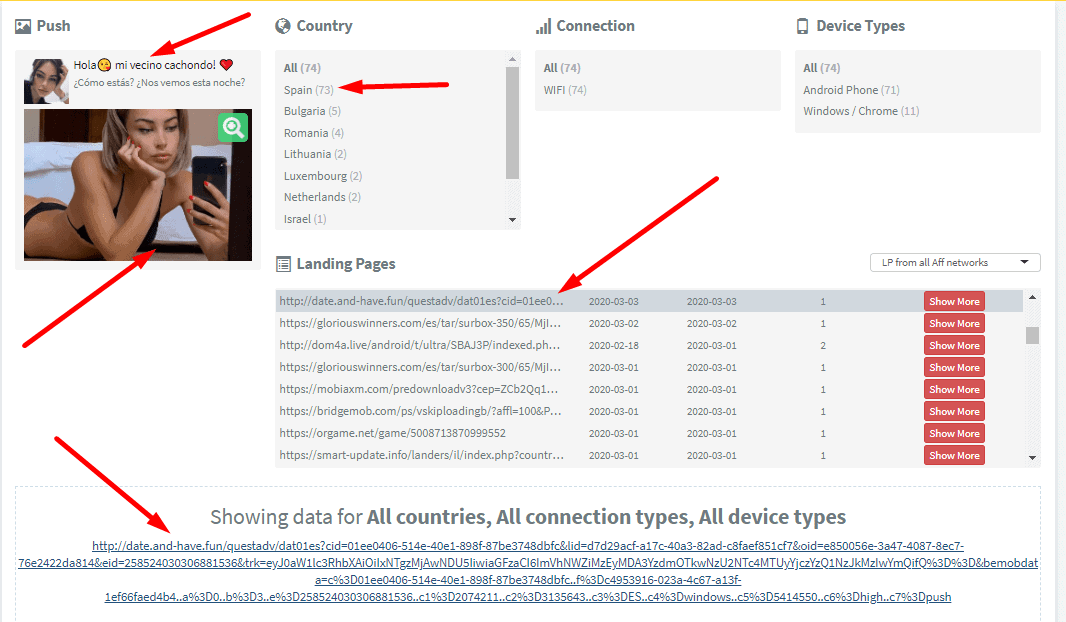Click the Push section image icon
Image resolution: width=1066 pixels, height=622 pixels.
pyautogui.click(x=23, y=26)
